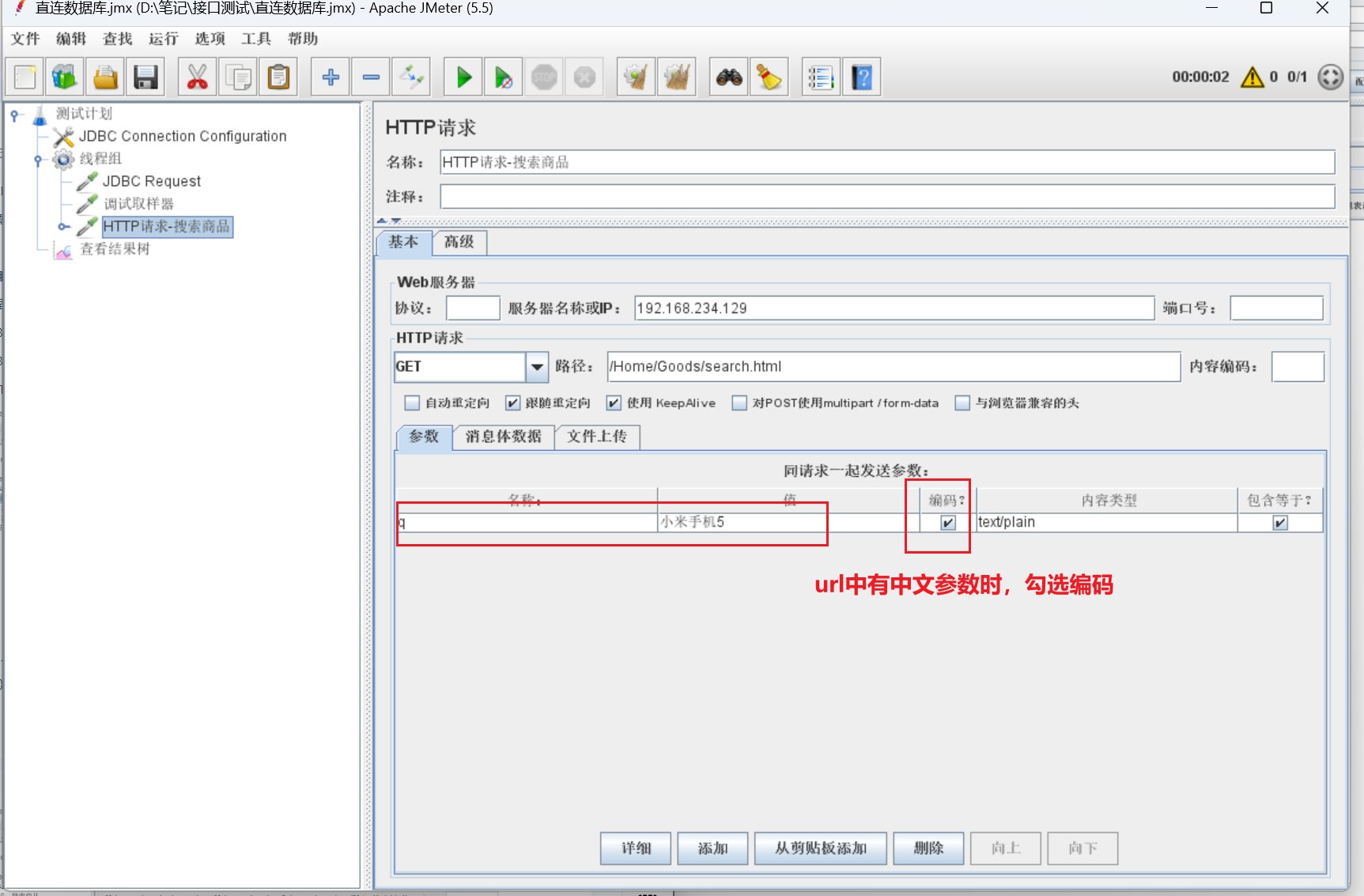The image size is (1364, 896).
Task: Open the 文件 menu
Action: pos(25,39)
